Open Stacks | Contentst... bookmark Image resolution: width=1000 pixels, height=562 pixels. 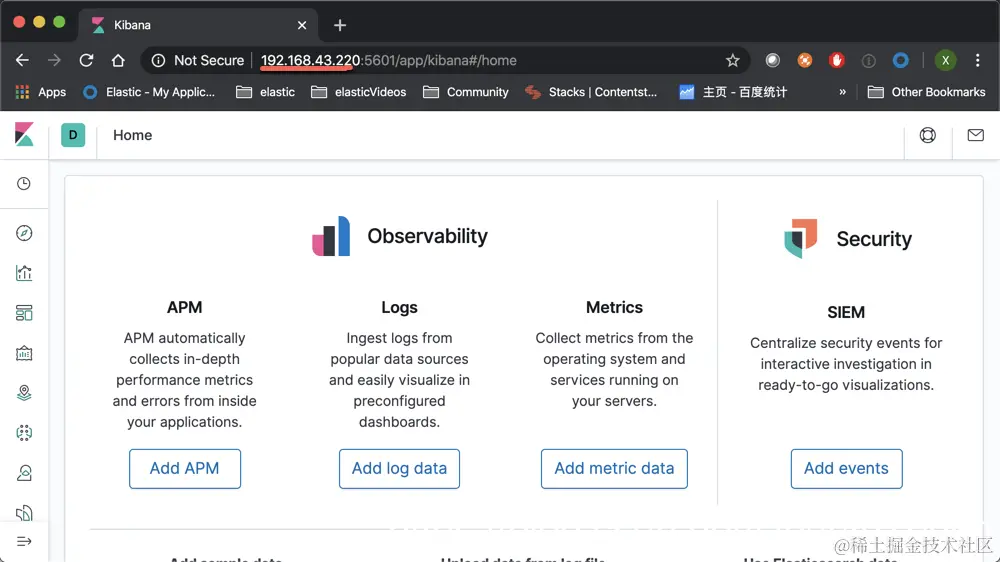pyautogui.click(x=591, y=92)
